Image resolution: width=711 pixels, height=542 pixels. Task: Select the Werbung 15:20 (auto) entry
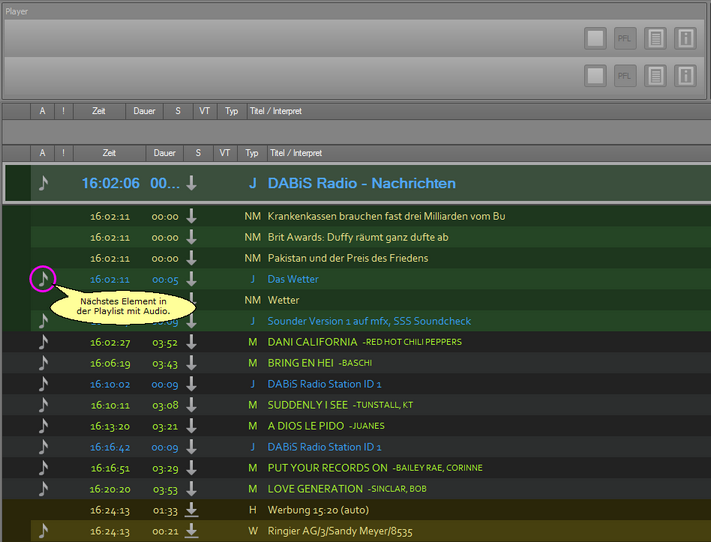point(318,510)
